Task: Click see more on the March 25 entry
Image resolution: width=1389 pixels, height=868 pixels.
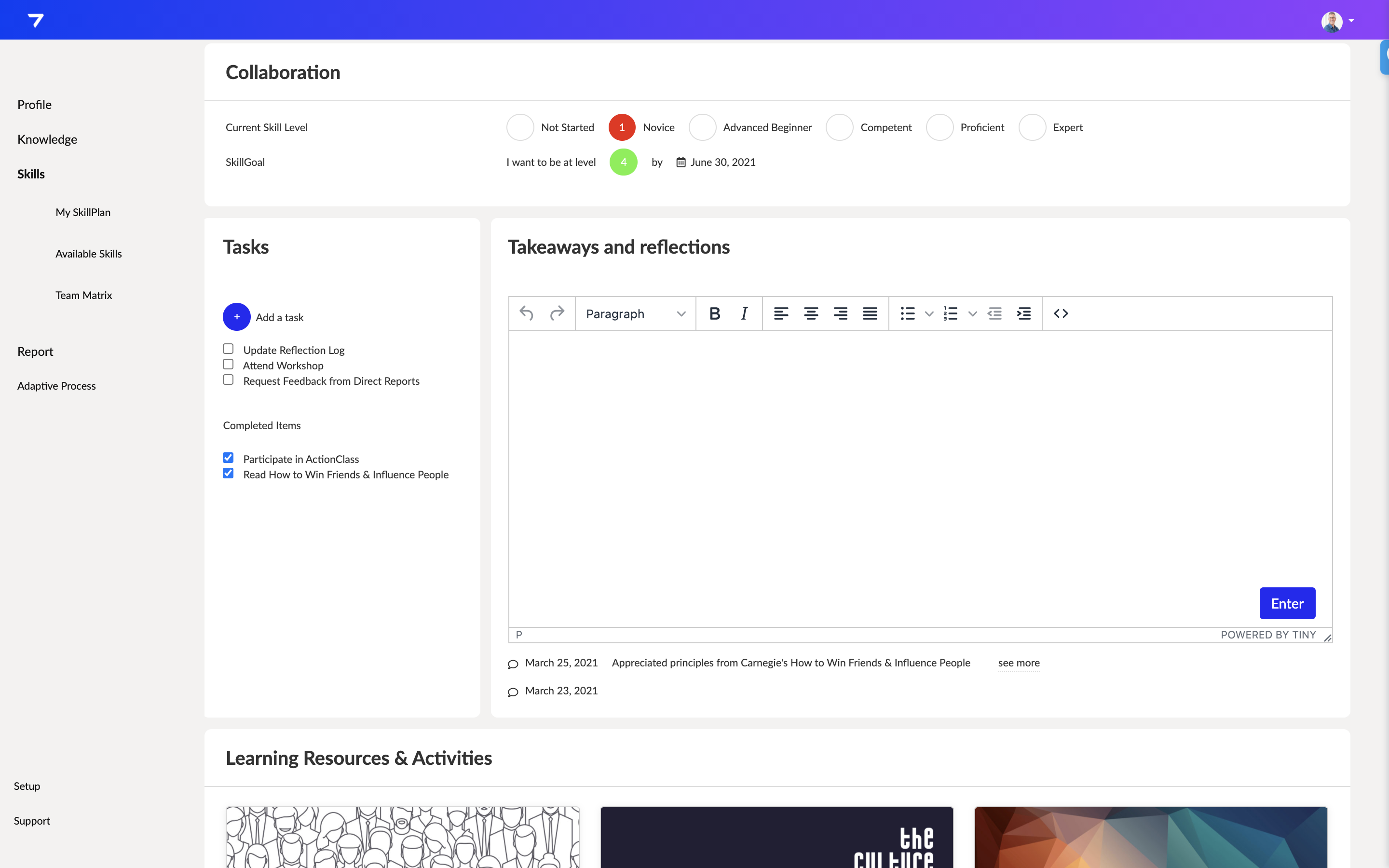Action: pyautogui.click(x=1018, y=663)
